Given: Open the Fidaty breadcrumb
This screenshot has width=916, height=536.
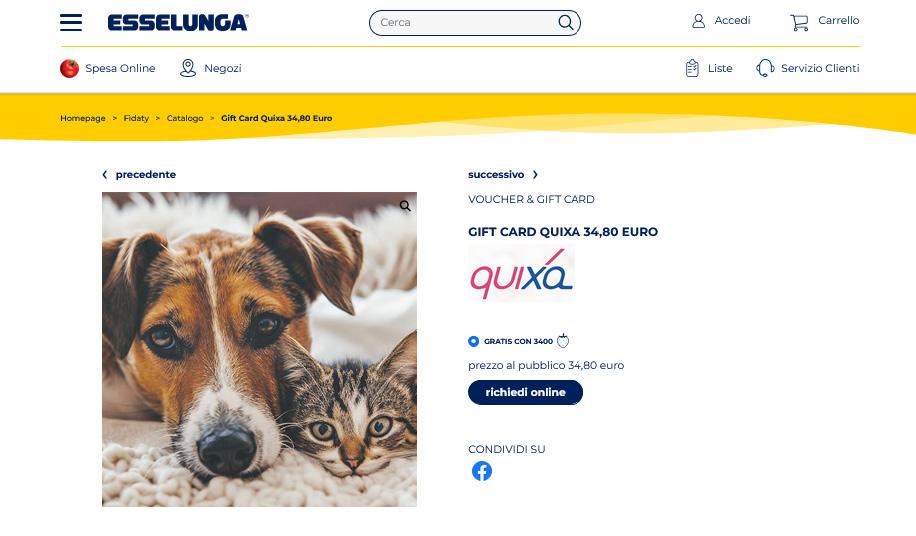Looking at the screenshot, I should (x=136, y=118).
